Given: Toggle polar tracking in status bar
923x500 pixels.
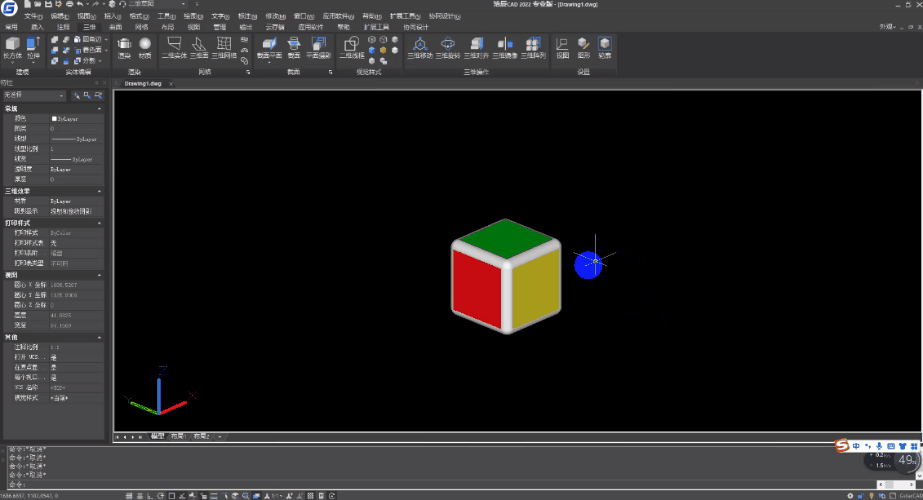Looking at the screenshot, I should pos(161,496).
